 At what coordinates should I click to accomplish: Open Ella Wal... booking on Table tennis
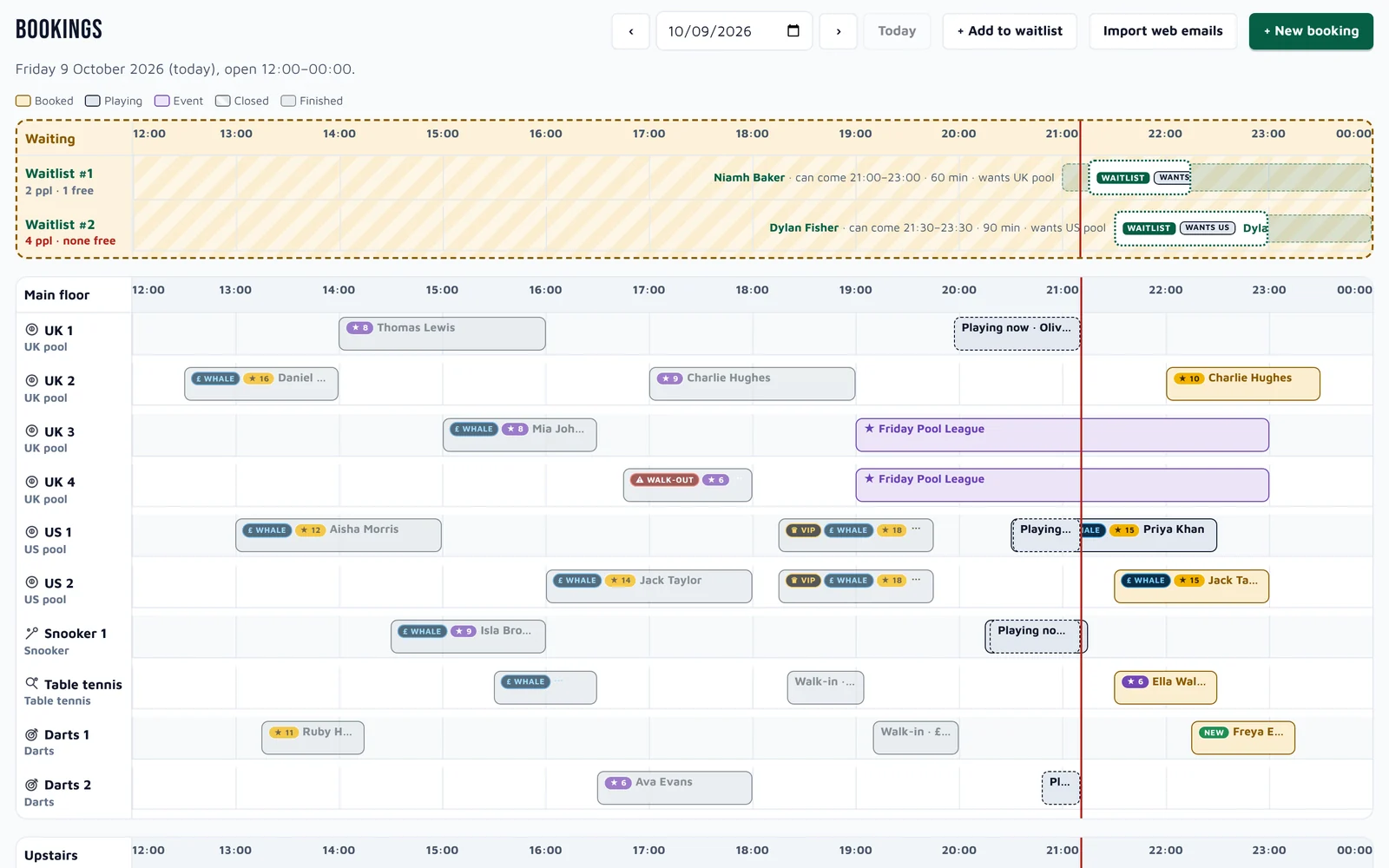pos(1166,687)
